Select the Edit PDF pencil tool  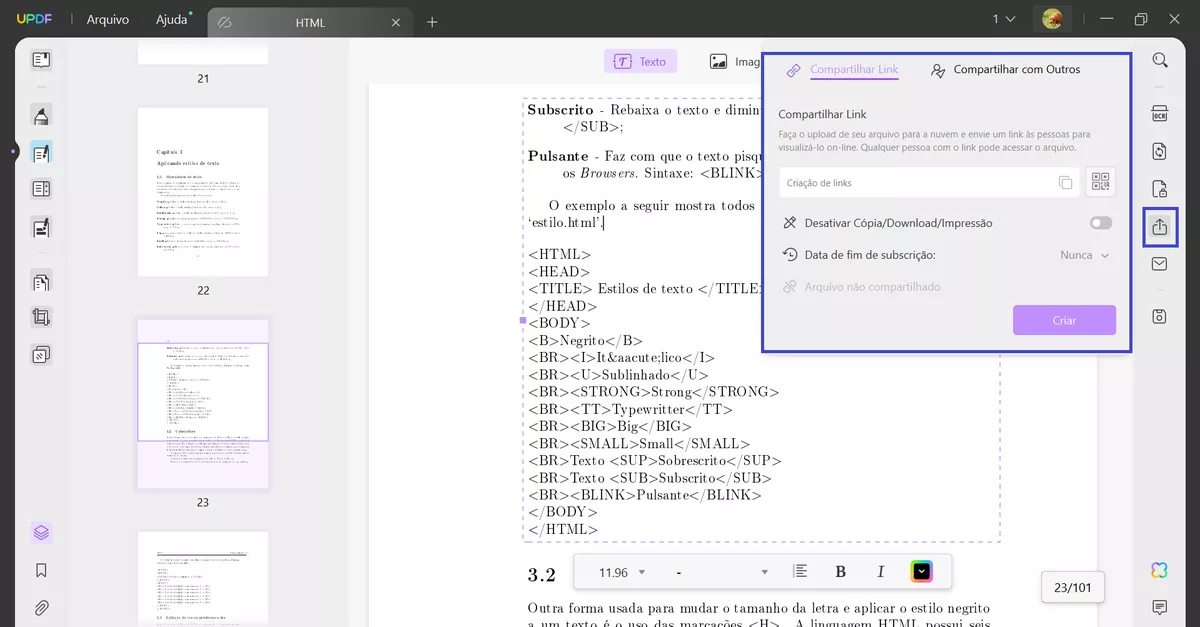pos(40,152)
